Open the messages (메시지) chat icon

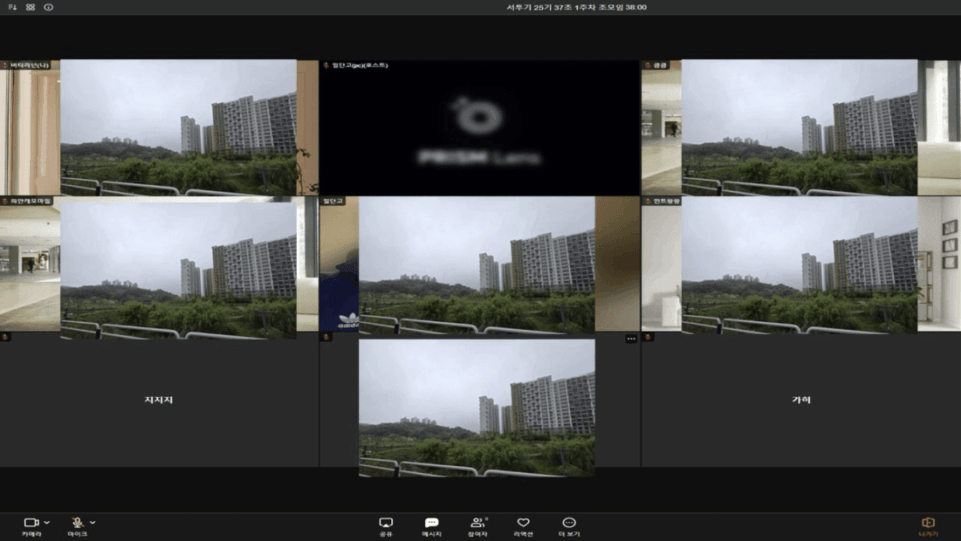[x=432, y=525]
